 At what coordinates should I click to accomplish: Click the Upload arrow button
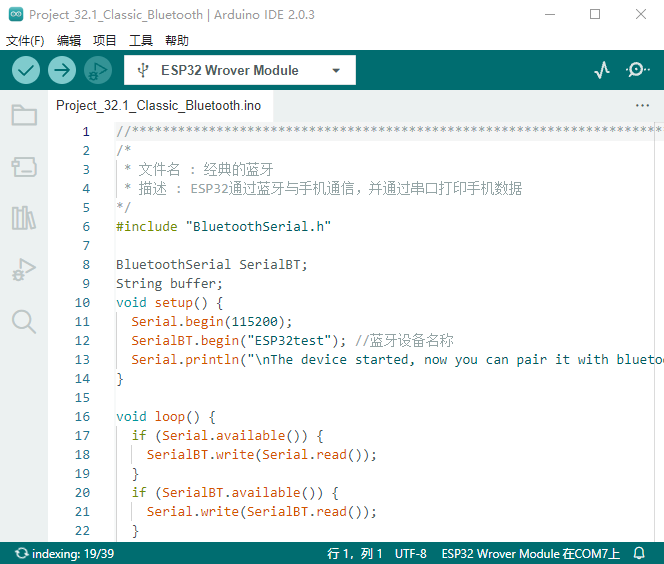tap(62, 70)
